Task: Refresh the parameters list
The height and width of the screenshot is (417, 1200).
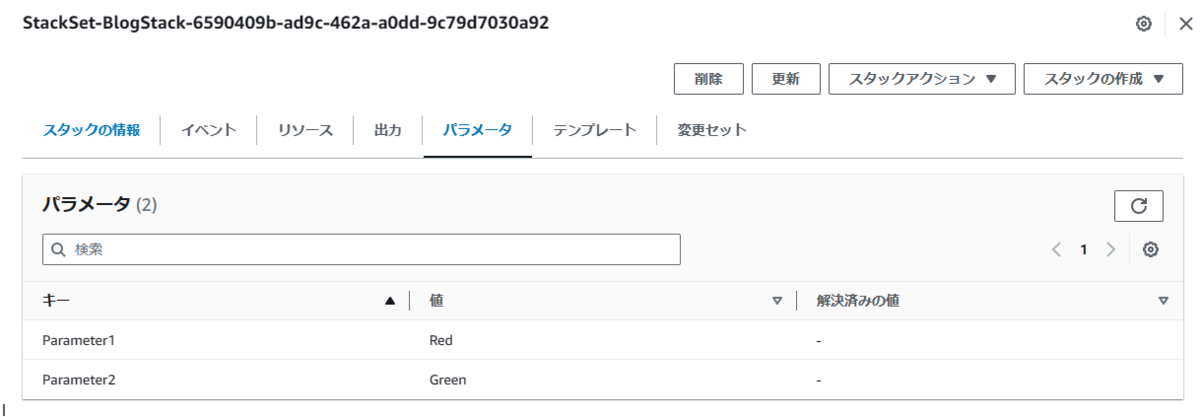Action: tap(1139, 206)
